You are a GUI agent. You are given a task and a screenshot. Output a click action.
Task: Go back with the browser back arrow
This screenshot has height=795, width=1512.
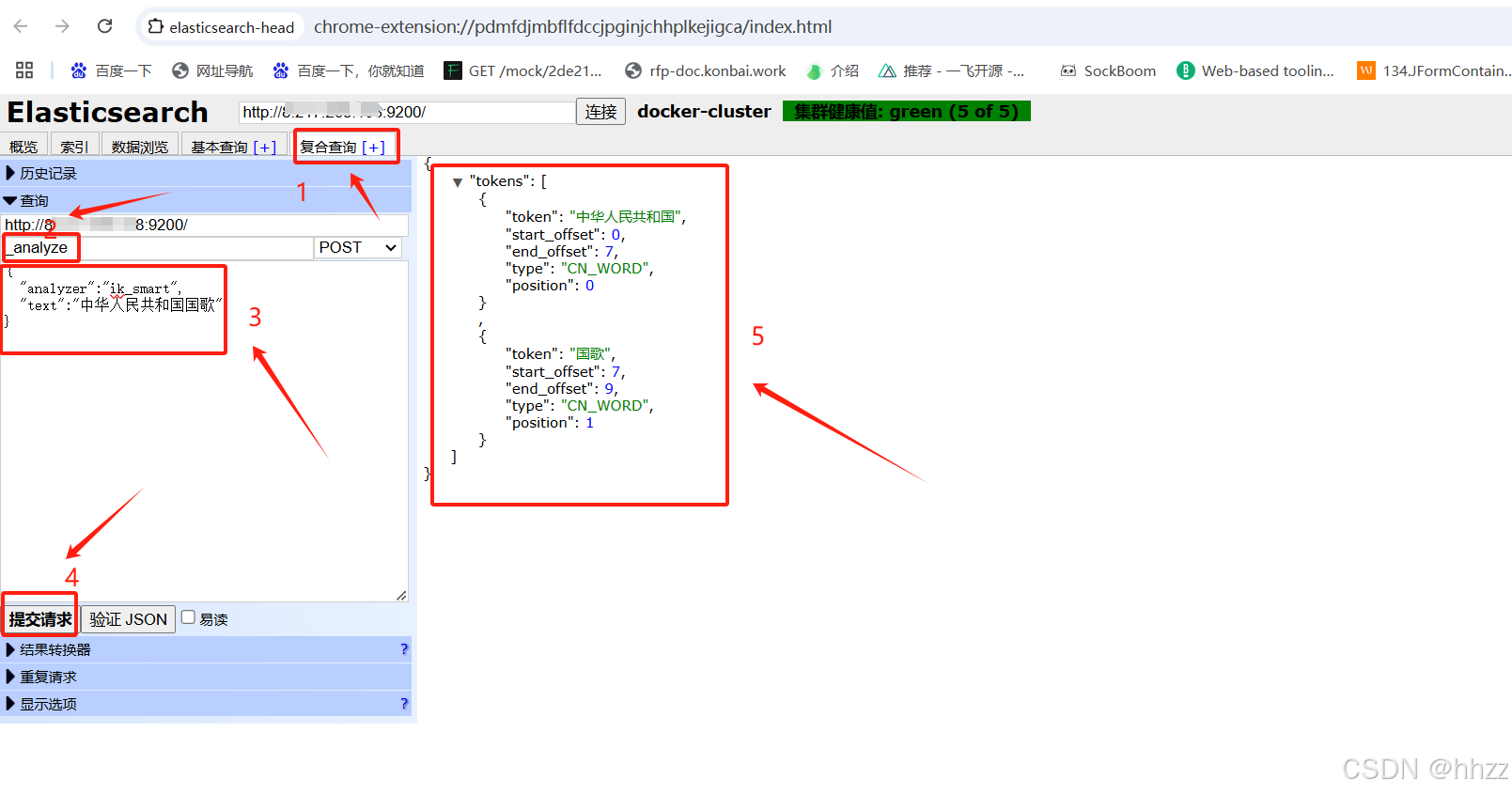click(21, 26)
